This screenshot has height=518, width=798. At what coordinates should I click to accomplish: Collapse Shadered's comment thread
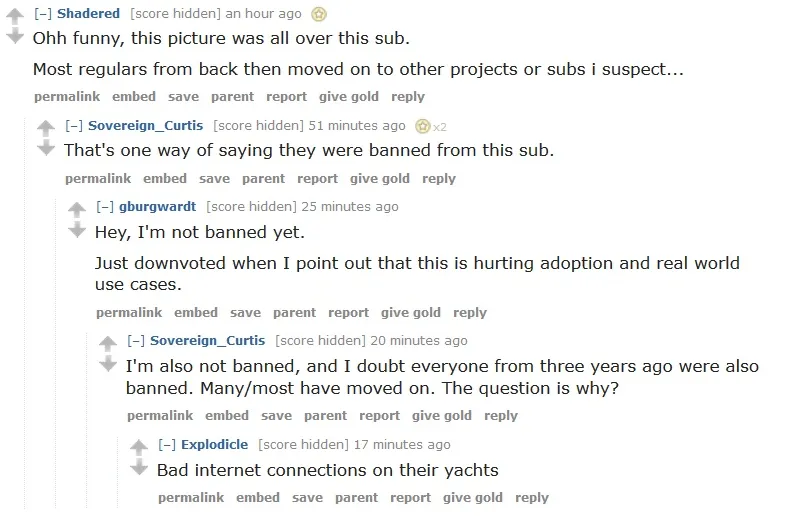click(43, 14)
